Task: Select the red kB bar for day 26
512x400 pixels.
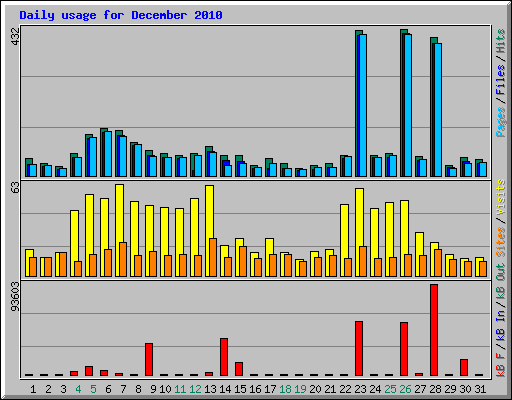Action: [404, 349]
